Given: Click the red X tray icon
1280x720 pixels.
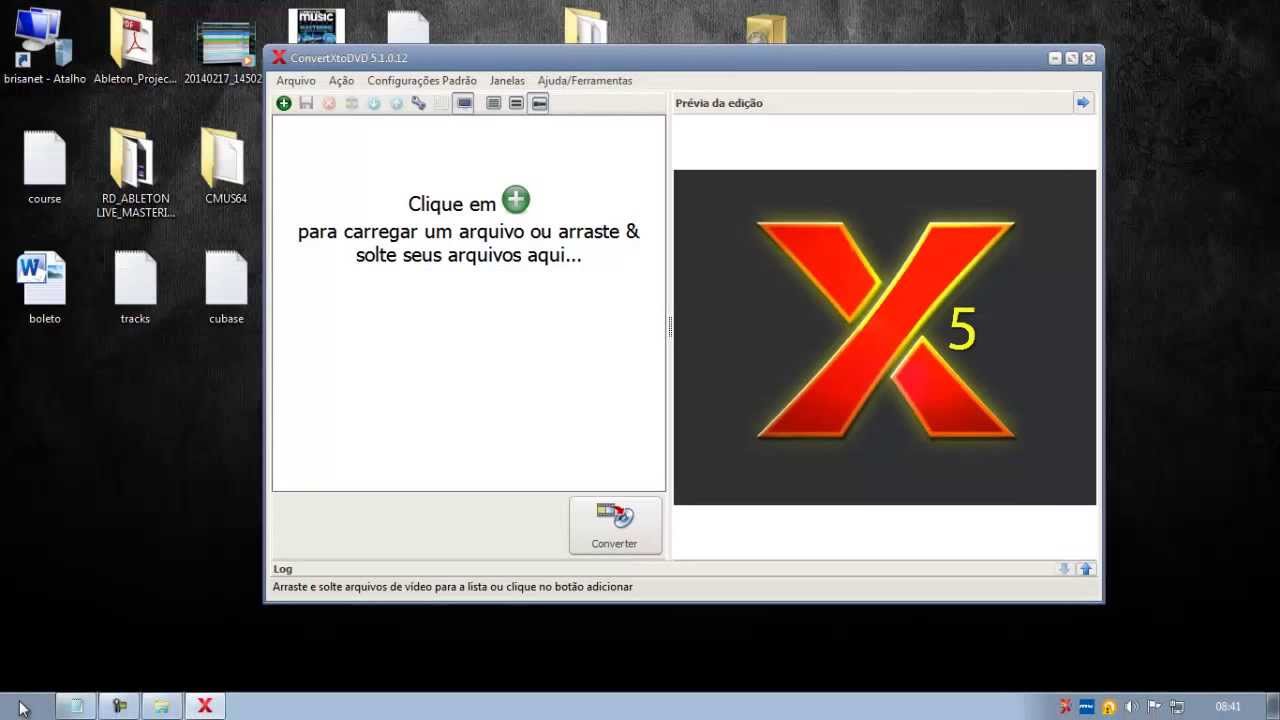Looking at the screenshot, I should (x=1066, y=706).
